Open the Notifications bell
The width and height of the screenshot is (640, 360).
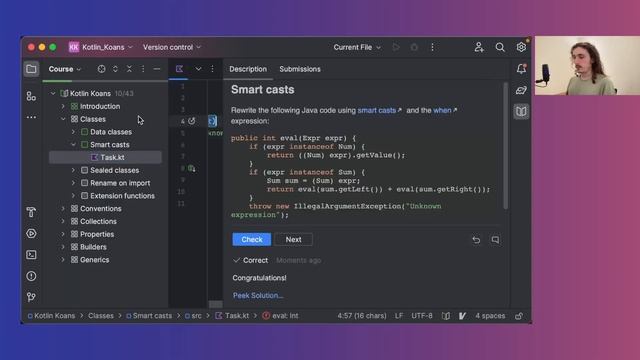click(x=521, y=69)
